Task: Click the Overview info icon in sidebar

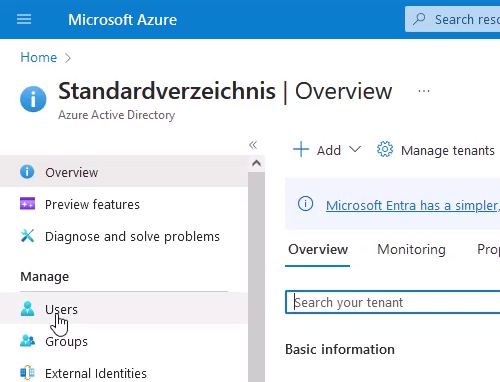Action: pos(27,172)
